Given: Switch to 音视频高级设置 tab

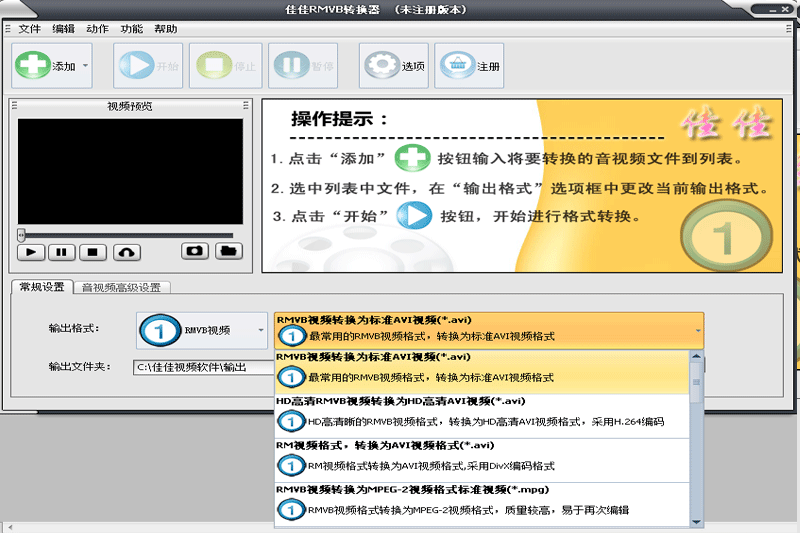Looking at the screenshot, I should point(121,288).
